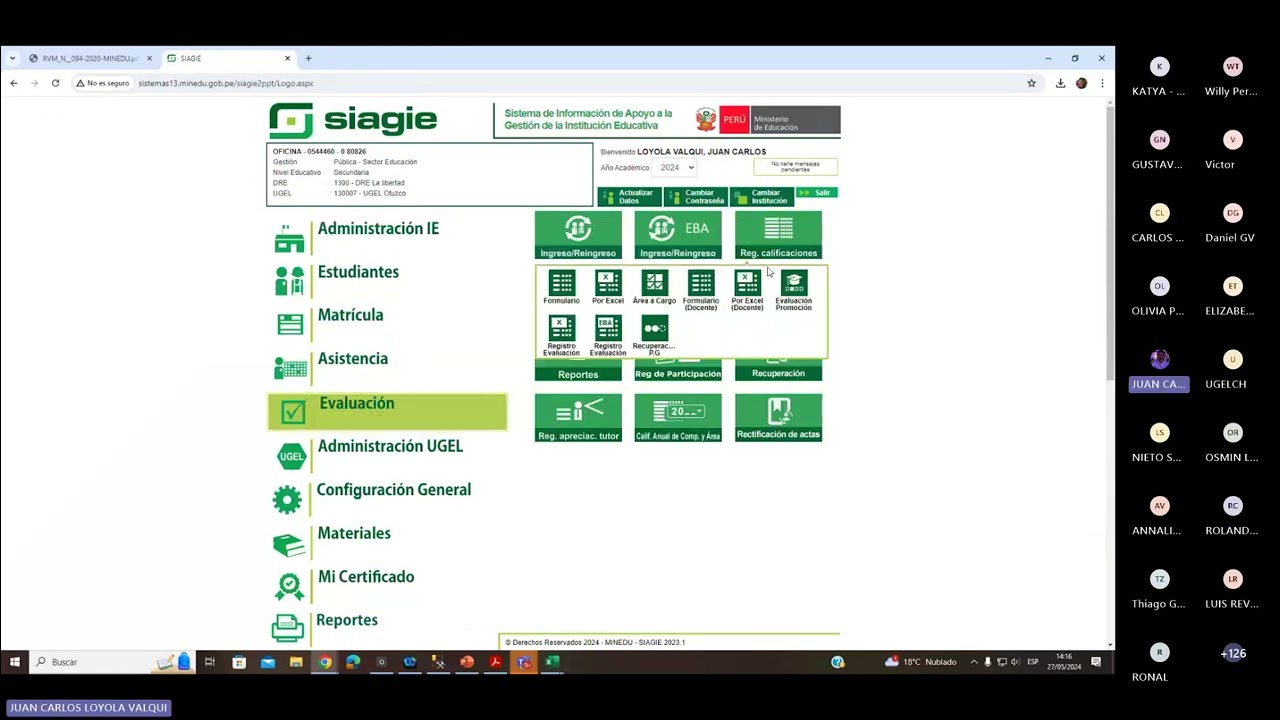
Task: Open Chrome downloads
Action: 1060,83
